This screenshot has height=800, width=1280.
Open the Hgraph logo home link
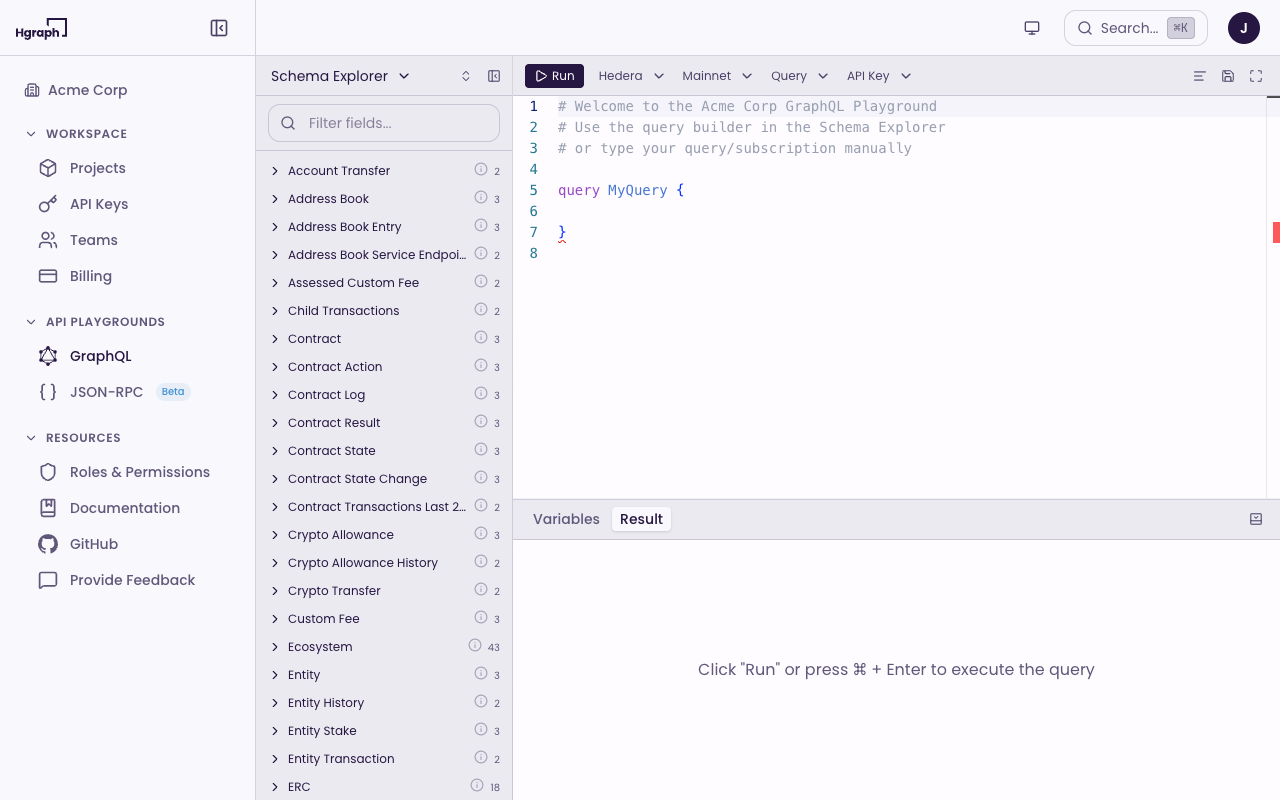(41, 28)
